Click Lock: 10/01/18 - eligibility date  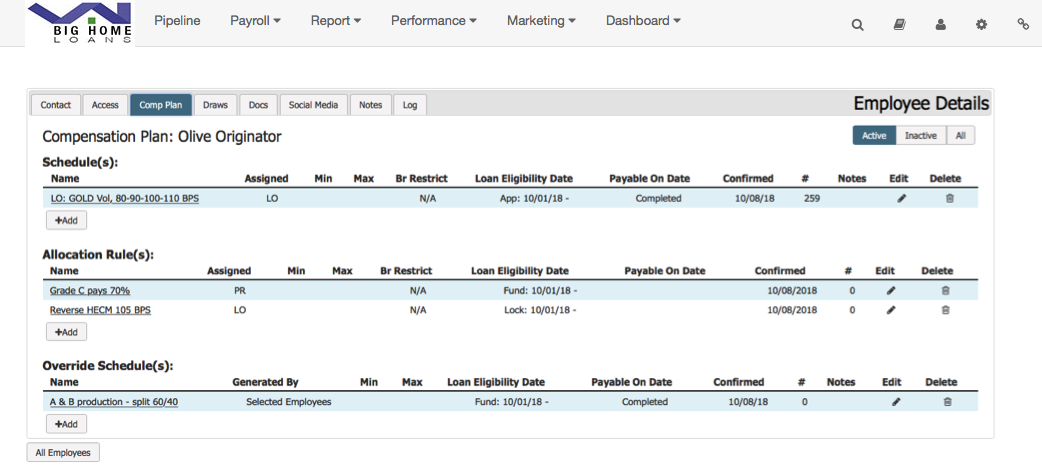click(x=540, y=310)
